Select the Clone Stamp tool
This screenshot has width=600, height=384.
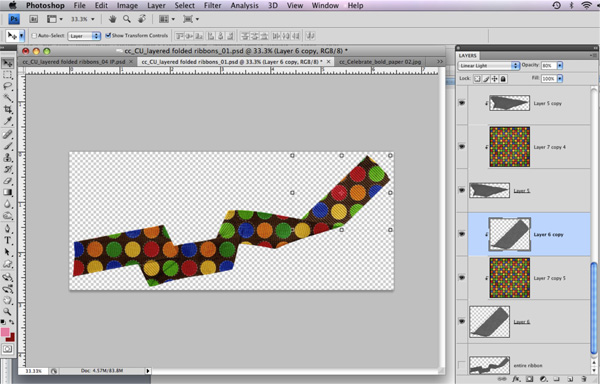8,157
